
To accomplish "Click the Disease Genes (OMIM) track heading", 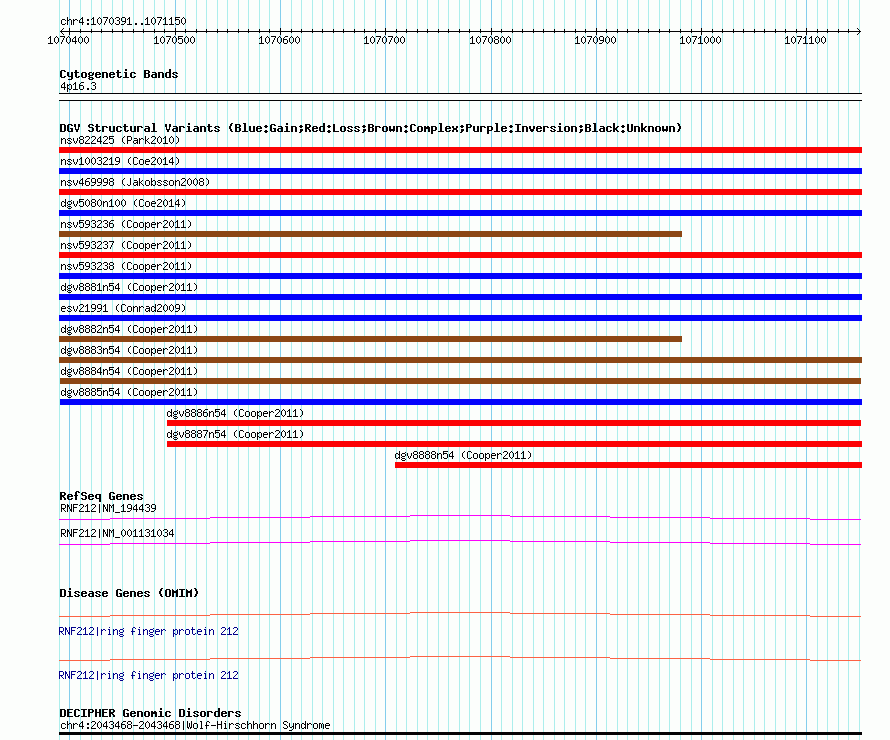I will click(129, 593).
